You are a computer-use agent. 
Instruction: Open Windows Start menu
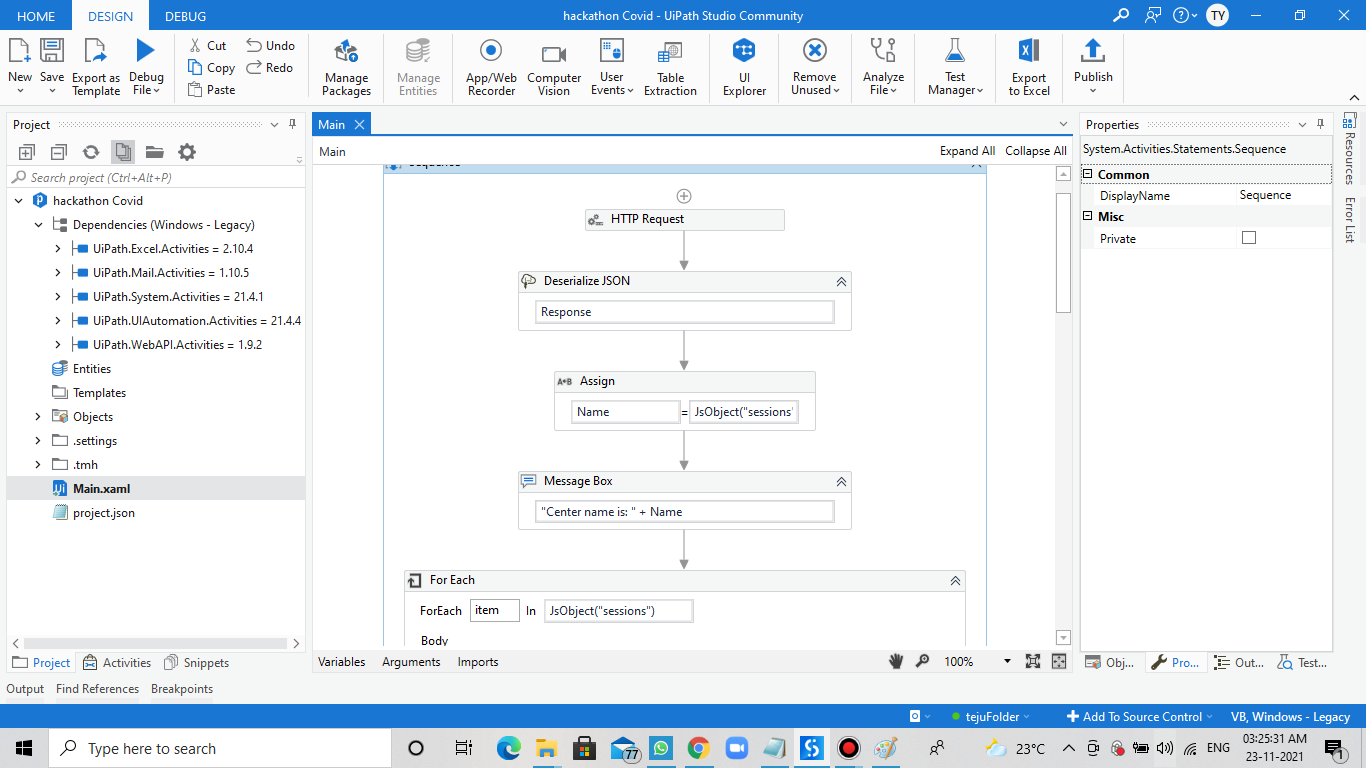coord(24,748)
